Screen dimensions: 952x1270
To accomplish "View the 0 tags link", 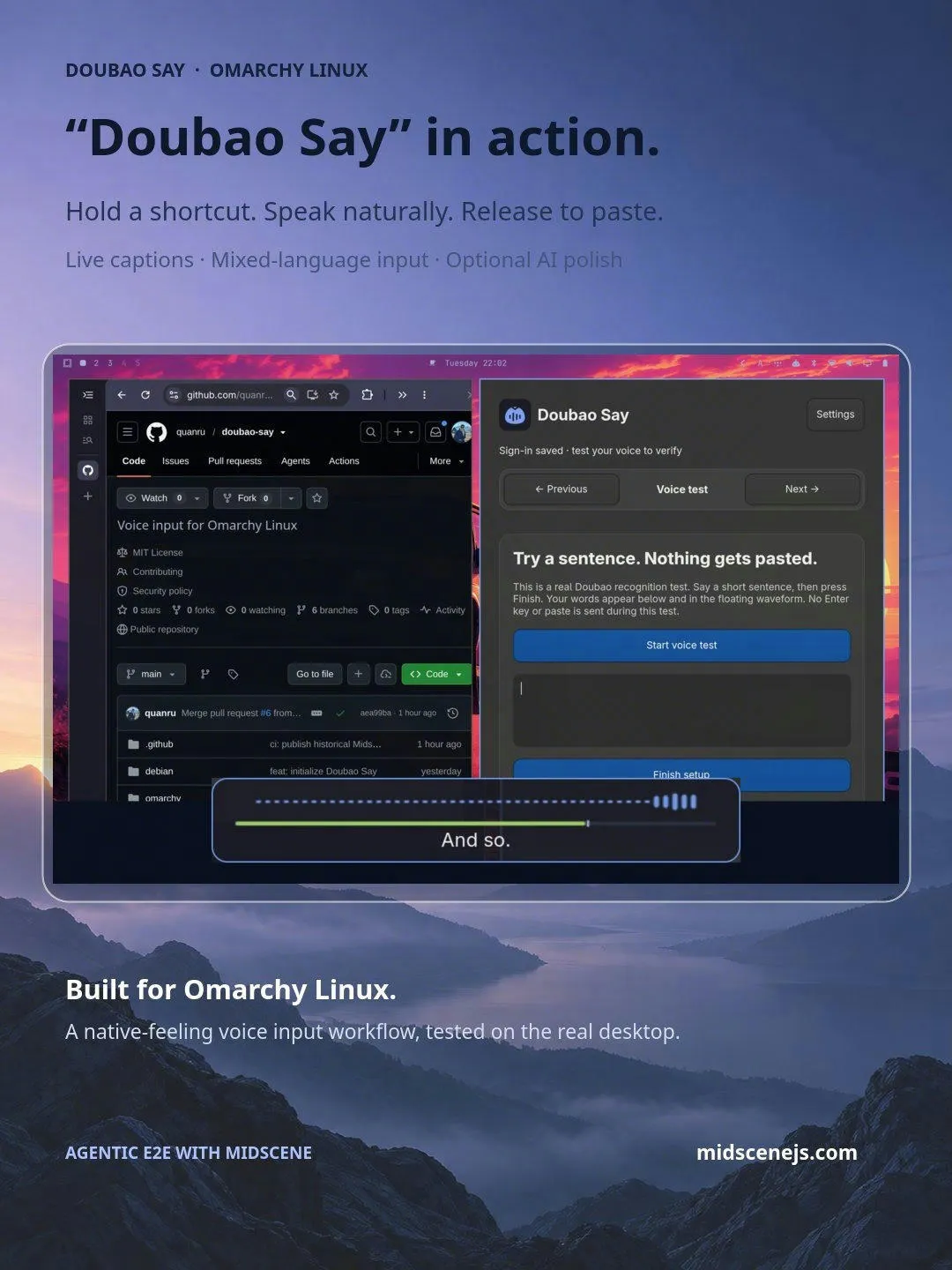I will tap(389, 610).
